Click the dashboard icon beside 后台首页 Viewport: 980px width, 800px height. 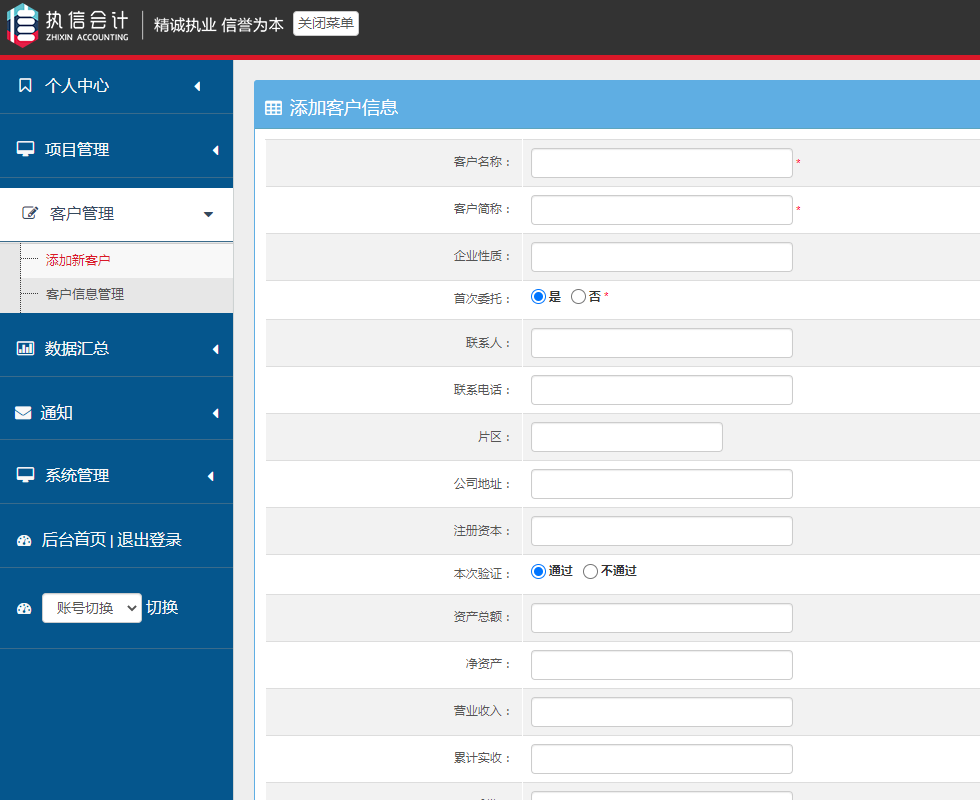pos(24,541)
